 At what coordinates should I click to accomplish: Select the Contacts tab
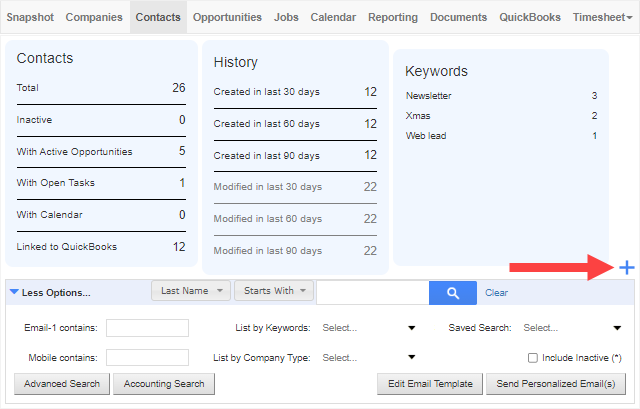(x=158, y=17)
